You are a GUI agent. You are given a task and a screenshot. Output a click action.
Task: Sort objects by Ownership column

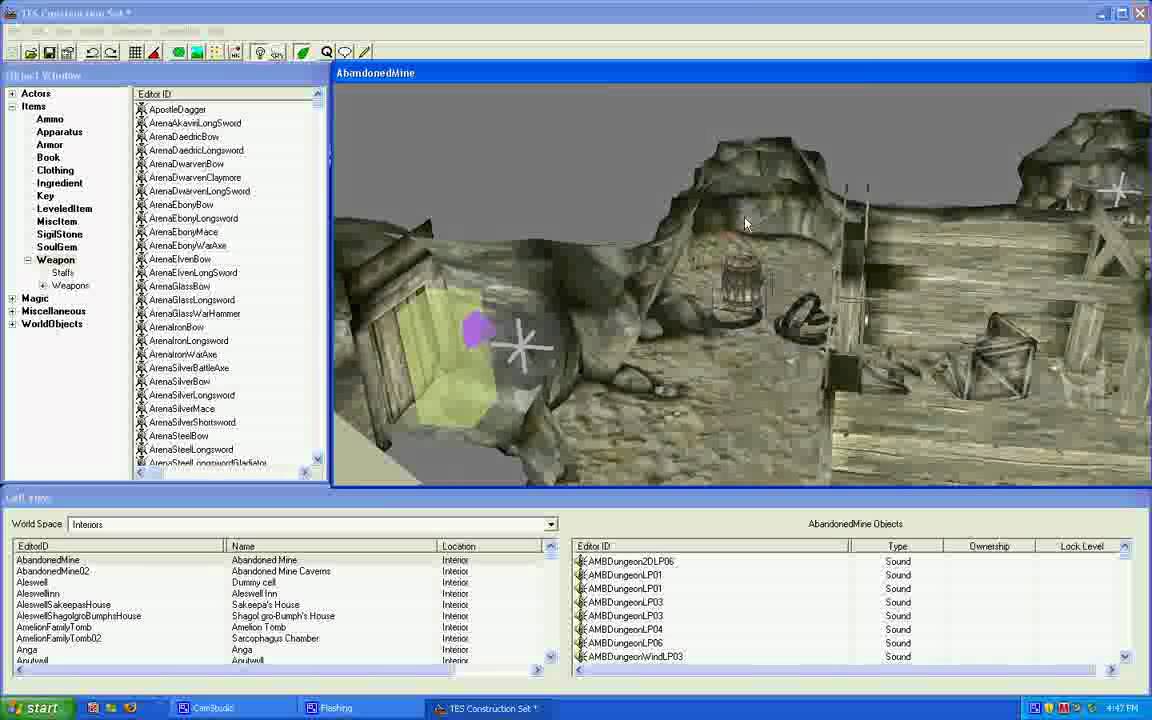(989, 546)
